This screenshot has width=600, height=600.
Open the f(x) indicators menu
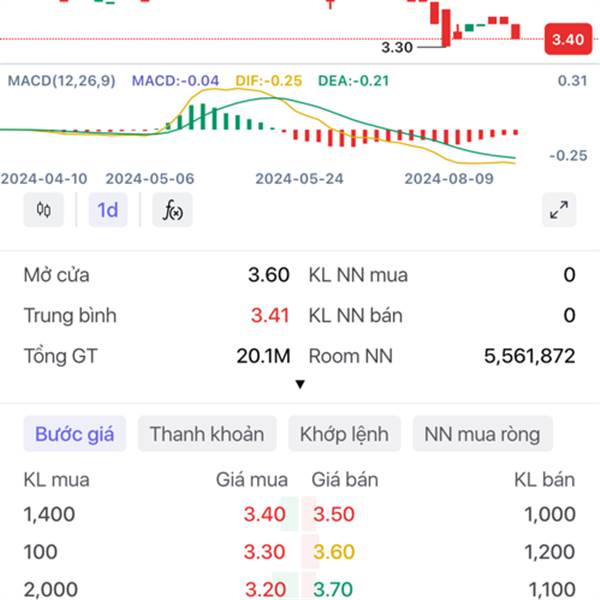point(172,210)
